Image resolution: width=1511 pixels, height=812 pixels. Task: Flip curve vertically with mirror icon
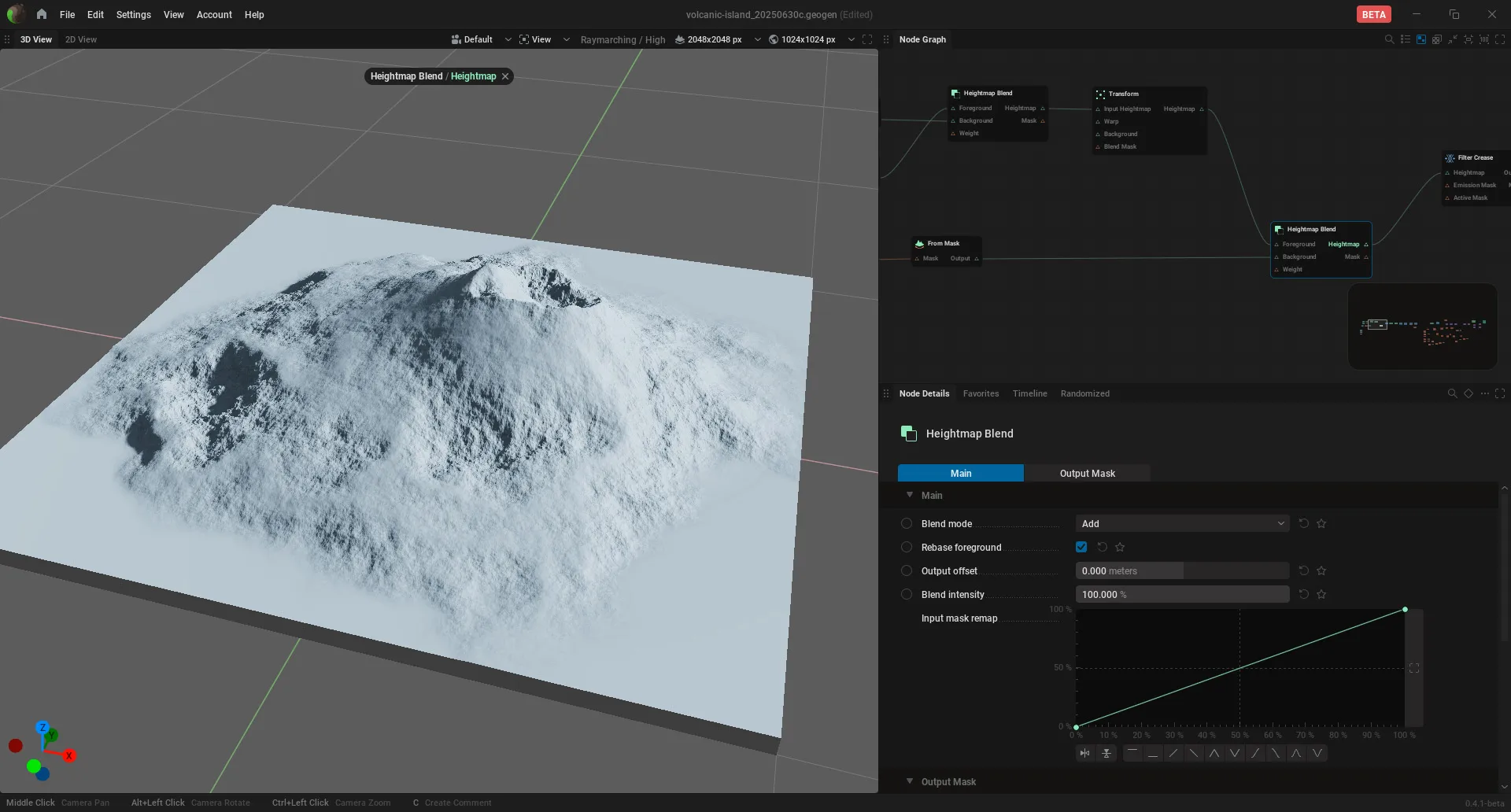(1106, 754)
